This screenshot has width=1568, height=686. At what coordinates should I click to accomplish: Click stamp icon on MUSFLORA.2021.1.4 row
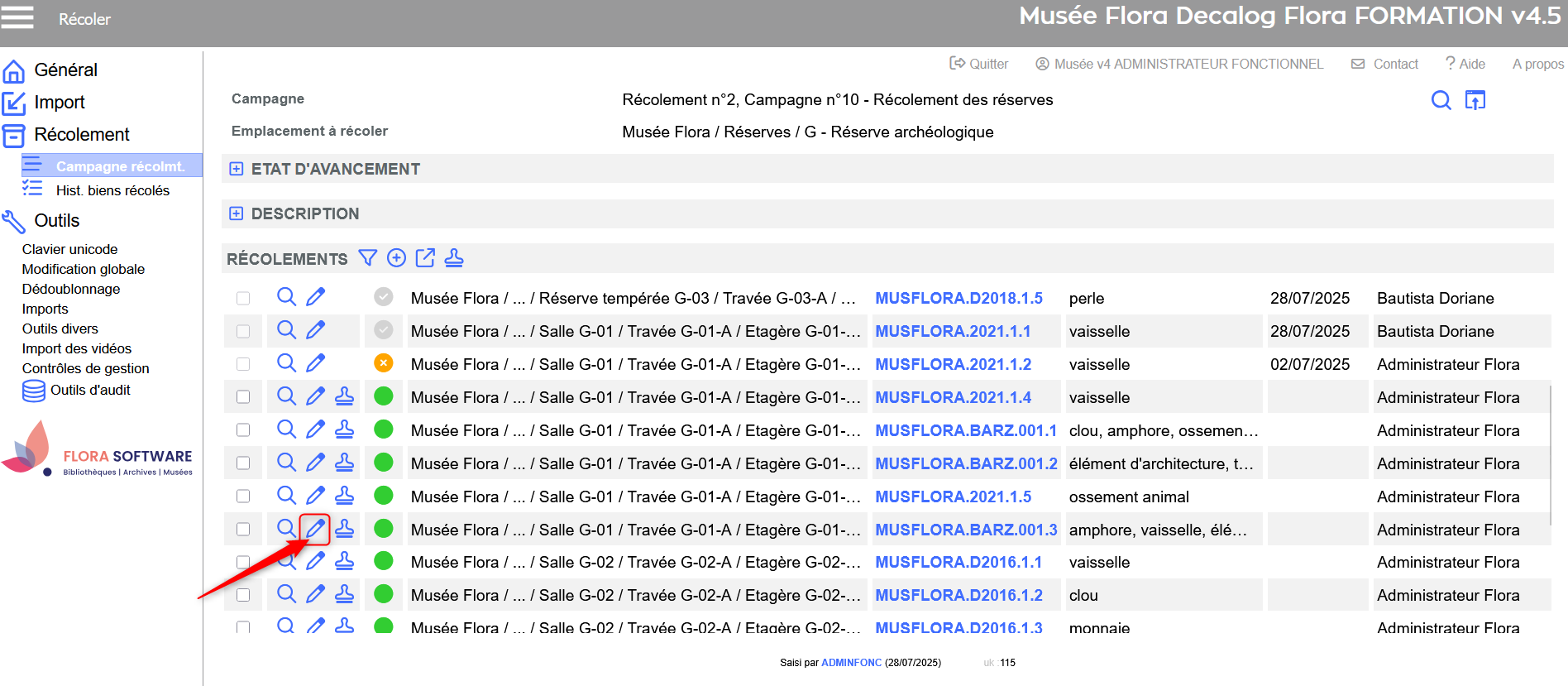coord(344,396)
